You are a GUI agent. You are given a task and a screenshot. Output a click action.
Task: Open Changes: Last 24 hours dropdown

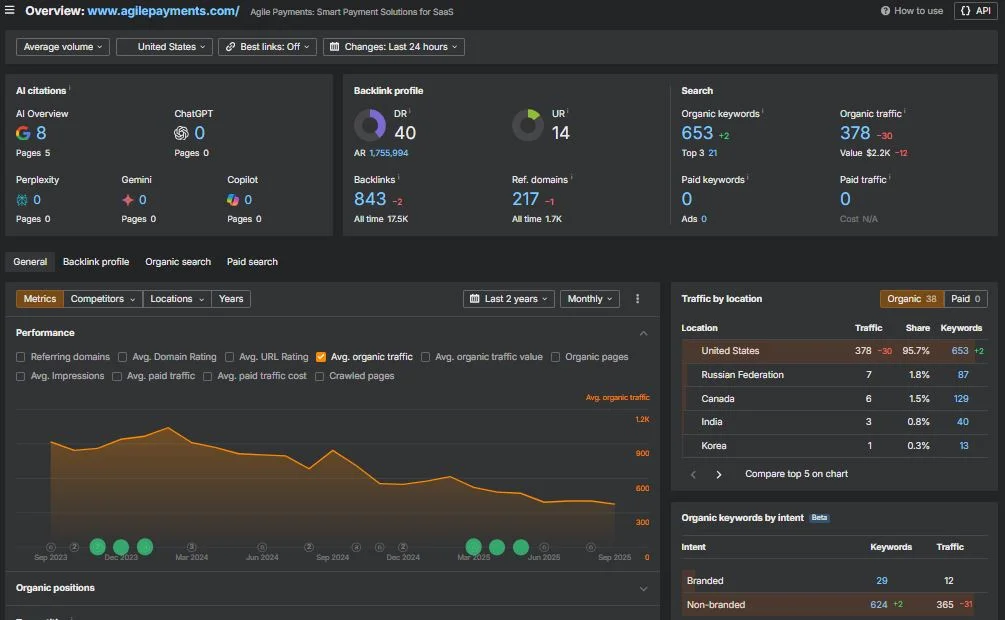click(394, 47)
